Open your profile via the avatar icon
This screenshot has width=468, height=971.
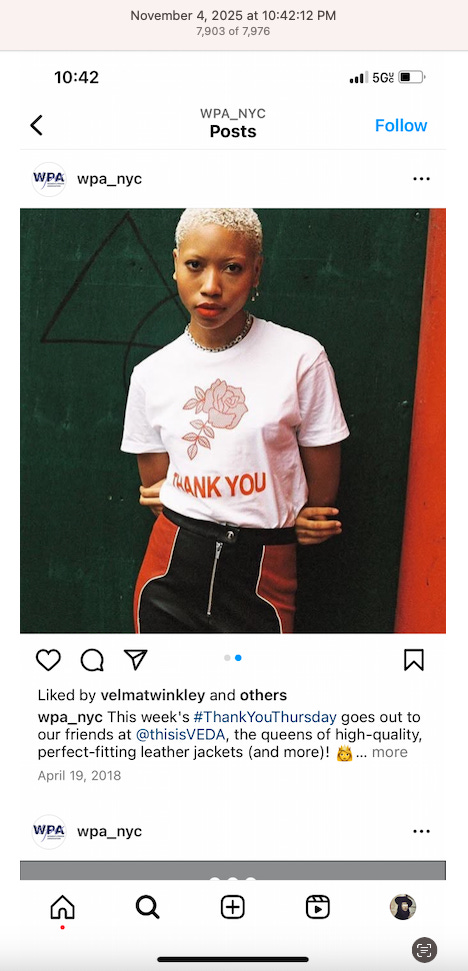(x=402, y=907)
